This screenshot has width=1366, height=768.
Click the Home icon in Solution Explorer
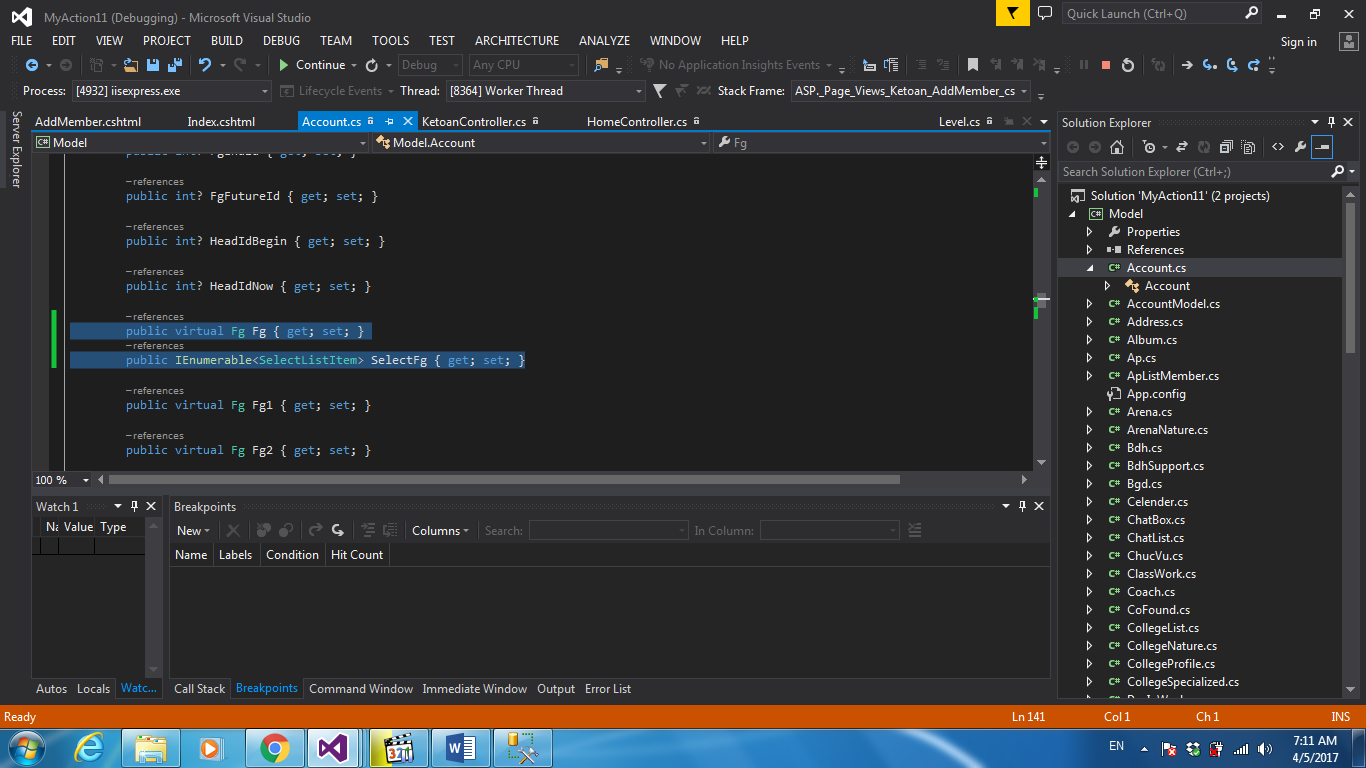1117,147
